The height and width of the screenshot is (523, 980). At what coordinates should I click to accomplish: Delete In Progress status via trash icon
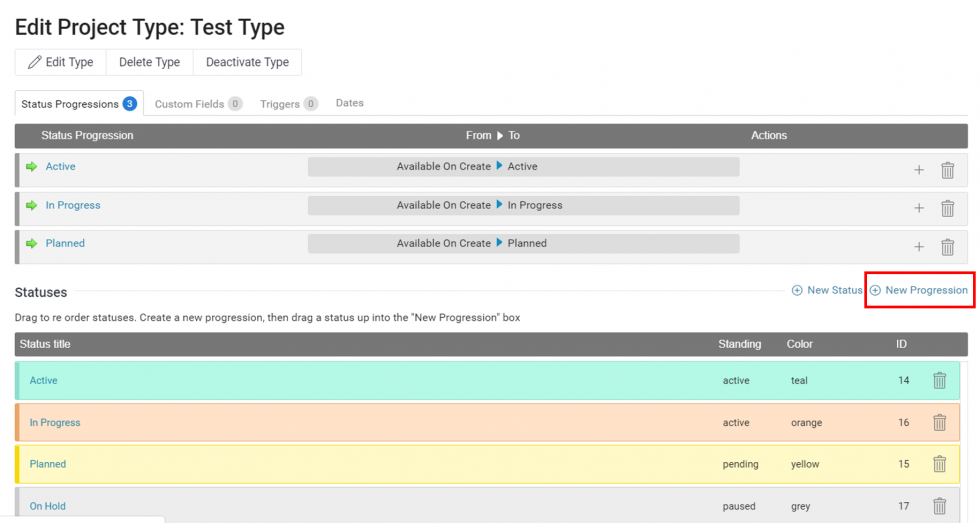[x=939, y=422]
